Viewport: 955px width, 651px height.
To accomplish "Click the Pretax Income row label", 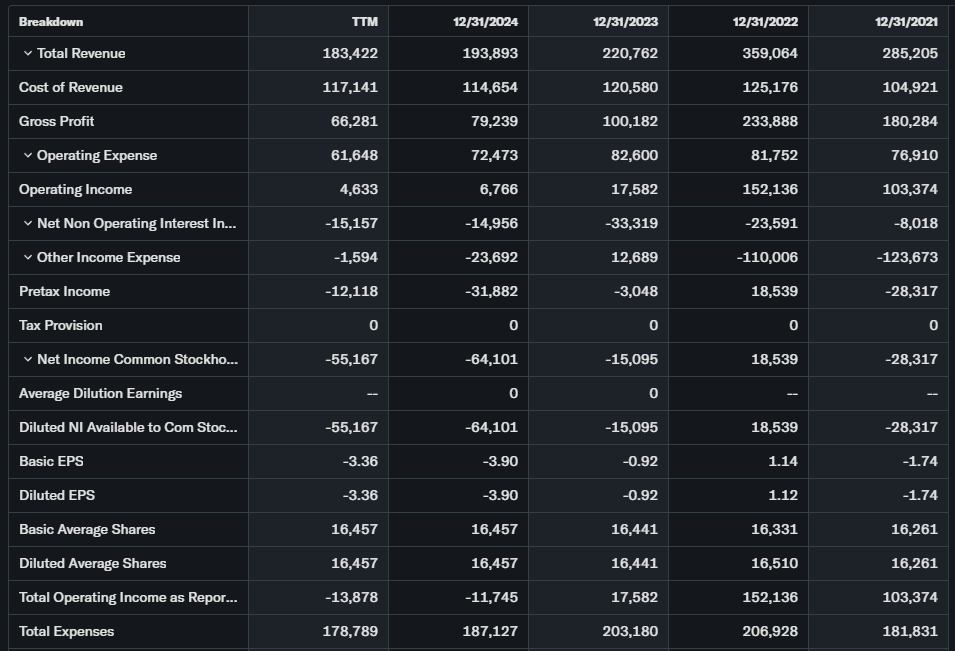I will [64, 292].
